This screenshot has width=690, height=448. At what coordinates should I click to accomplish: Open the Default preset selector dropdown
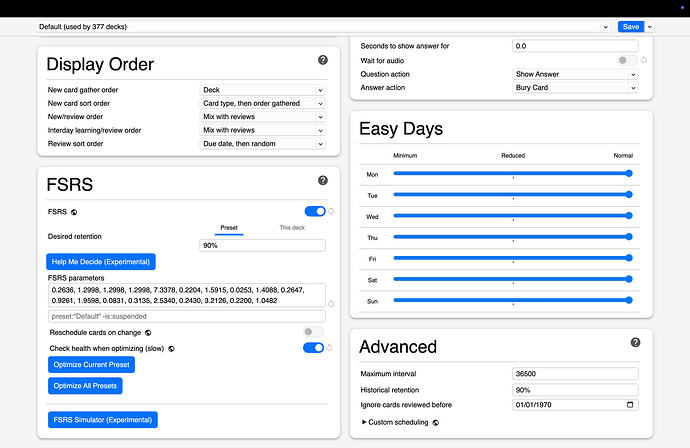(x=323, y=27)
